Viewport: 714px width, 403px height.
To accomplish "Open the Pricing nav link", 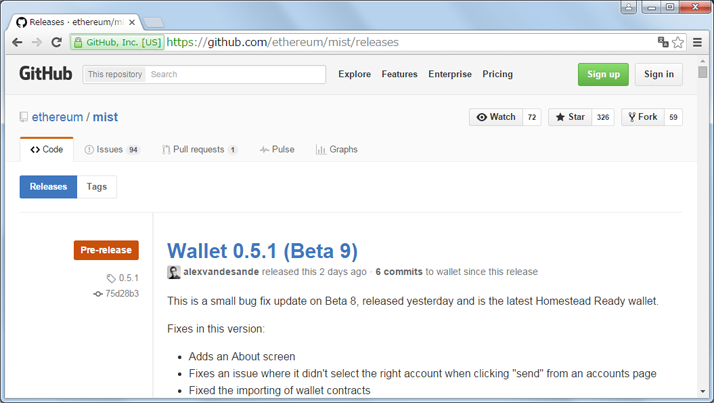I will point(497,74).
